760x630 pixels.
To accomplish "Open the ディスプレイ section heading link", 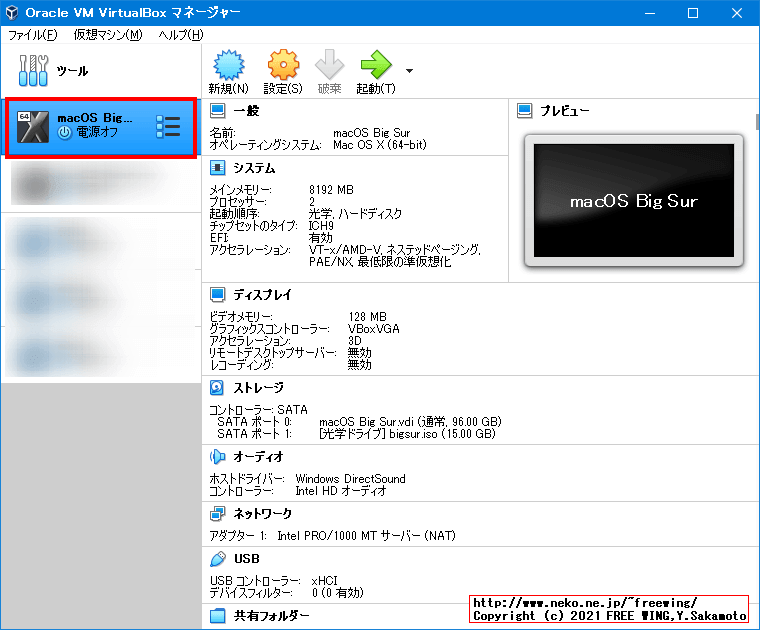I will point(262,295).
